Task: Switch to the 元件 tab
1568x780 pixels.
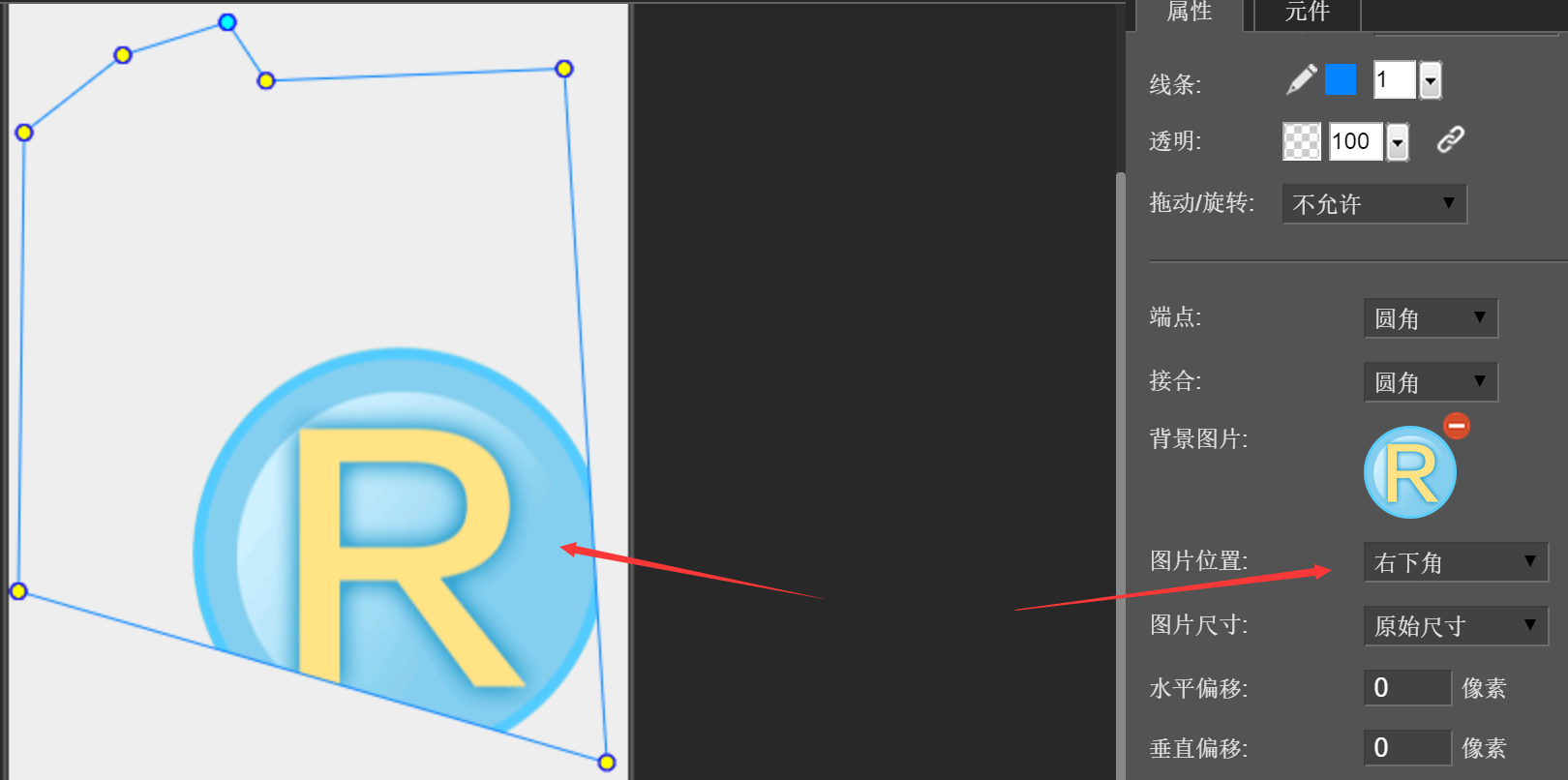Action: pyautogui.click(x=1307, y=13)
